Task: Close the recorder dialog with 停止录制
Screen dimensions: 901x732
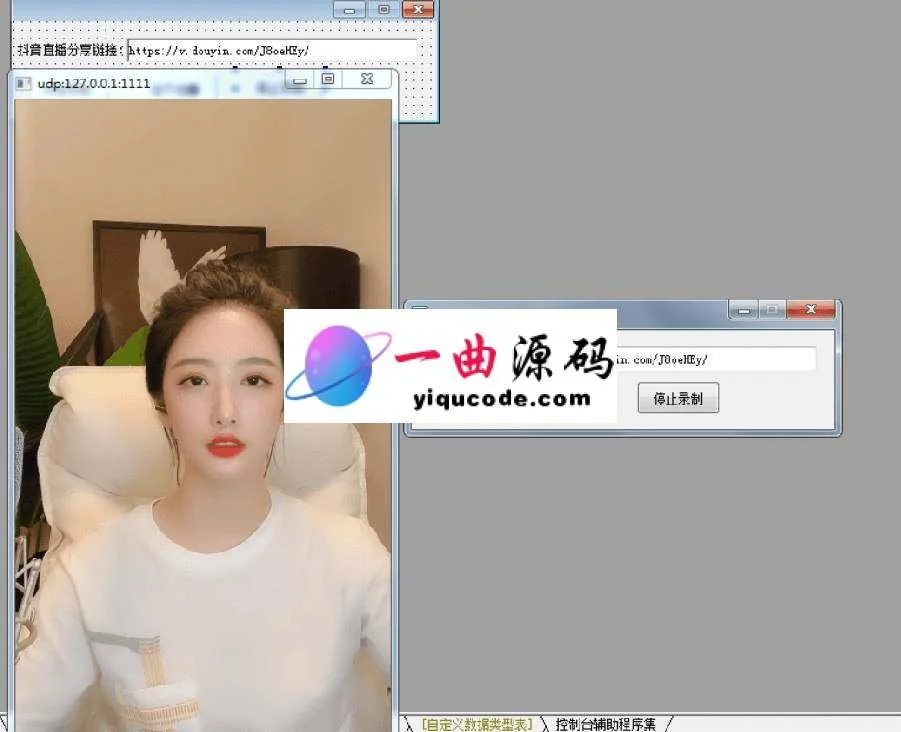Action: (x=811, y=311)
